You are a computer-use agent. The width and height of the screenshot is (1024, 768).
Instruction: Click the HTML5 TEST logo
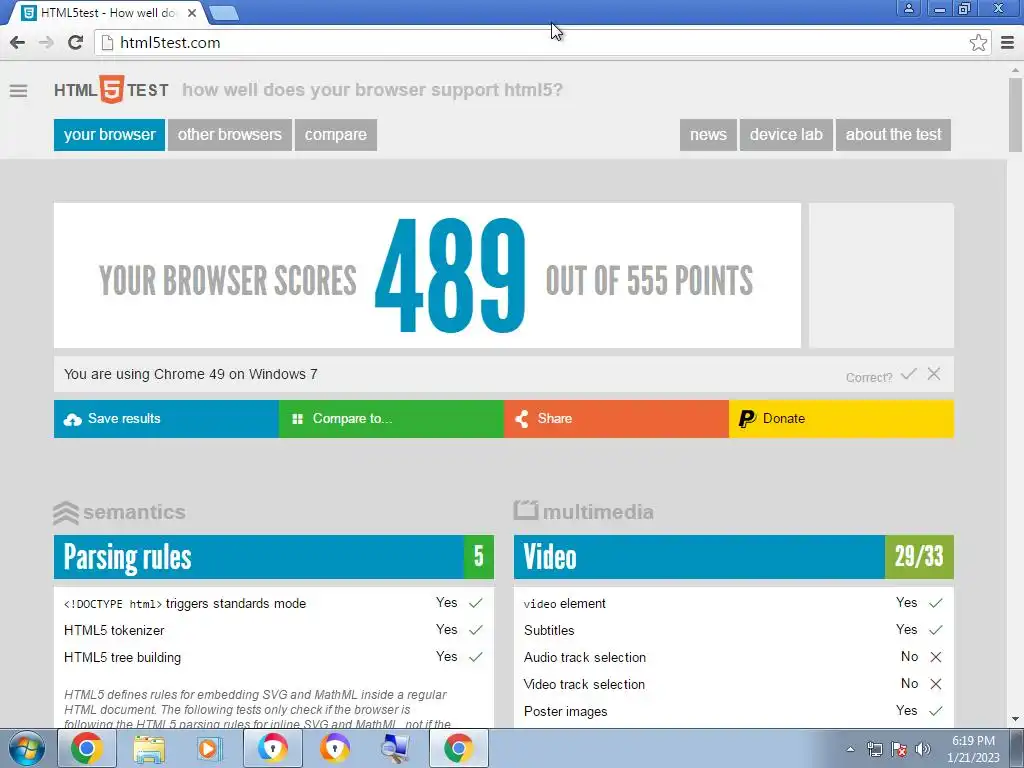(111, 89)
